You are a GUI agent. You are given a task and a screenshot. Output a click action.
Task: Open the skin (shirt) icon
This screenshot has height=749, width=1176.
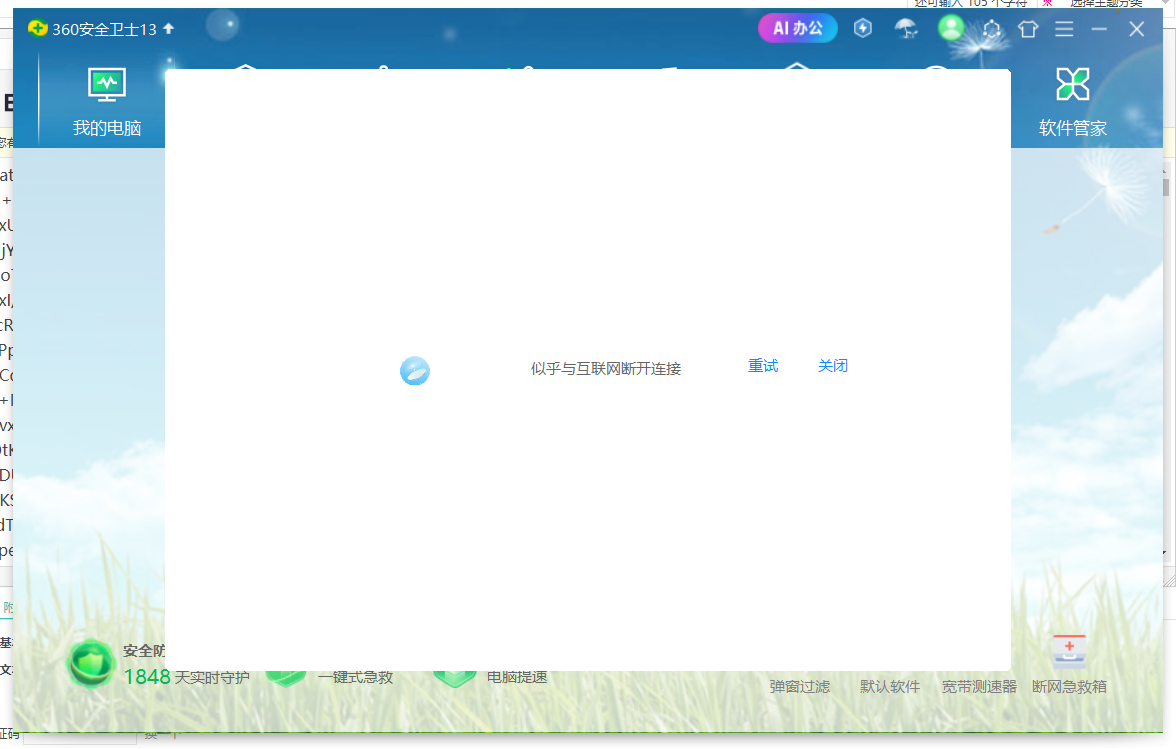[1028, 29]
